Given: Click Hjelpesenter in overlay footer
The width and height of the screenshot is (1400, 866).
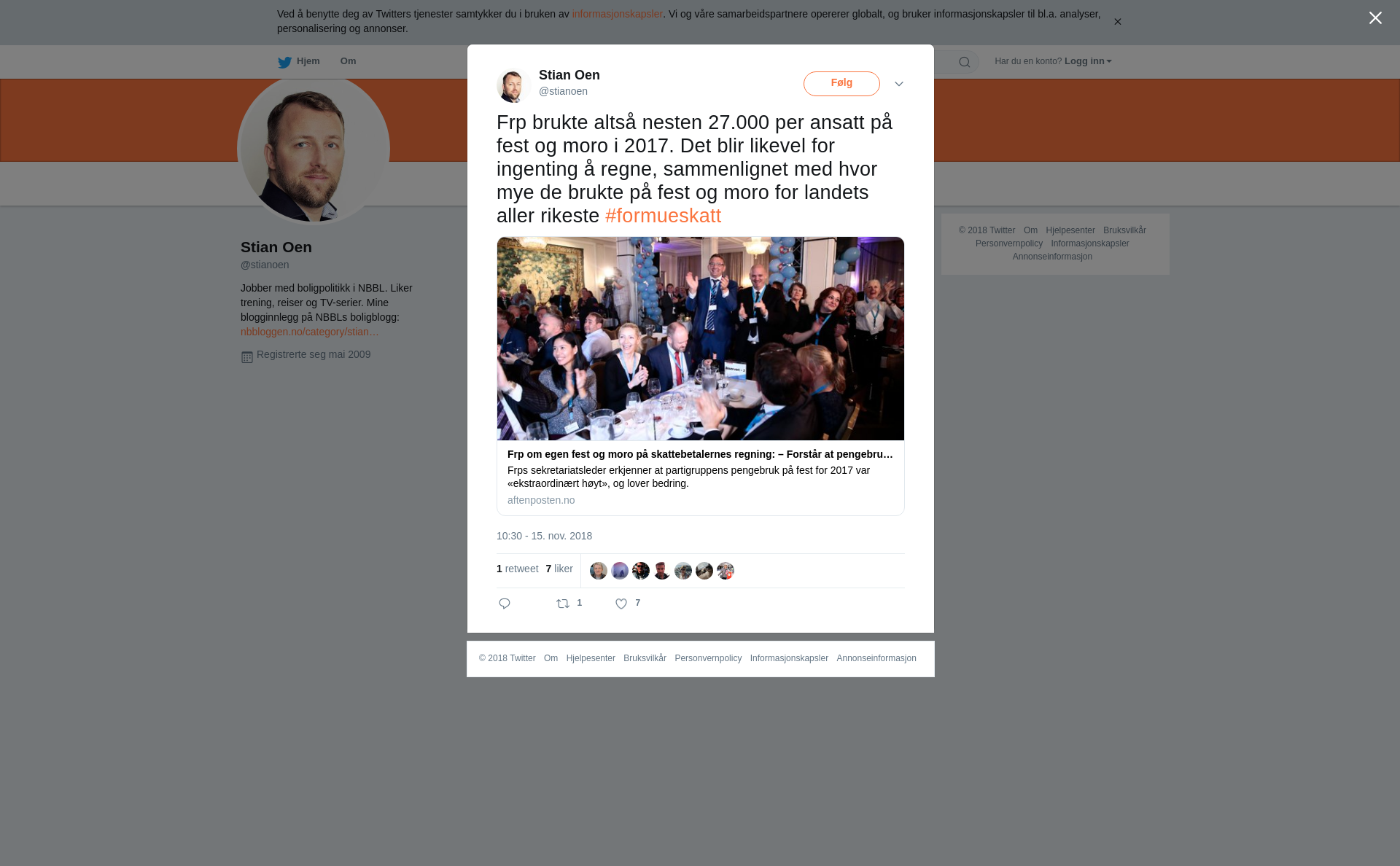Looking at the screenshot, I should pyautogui.click(x=591, y=658).
